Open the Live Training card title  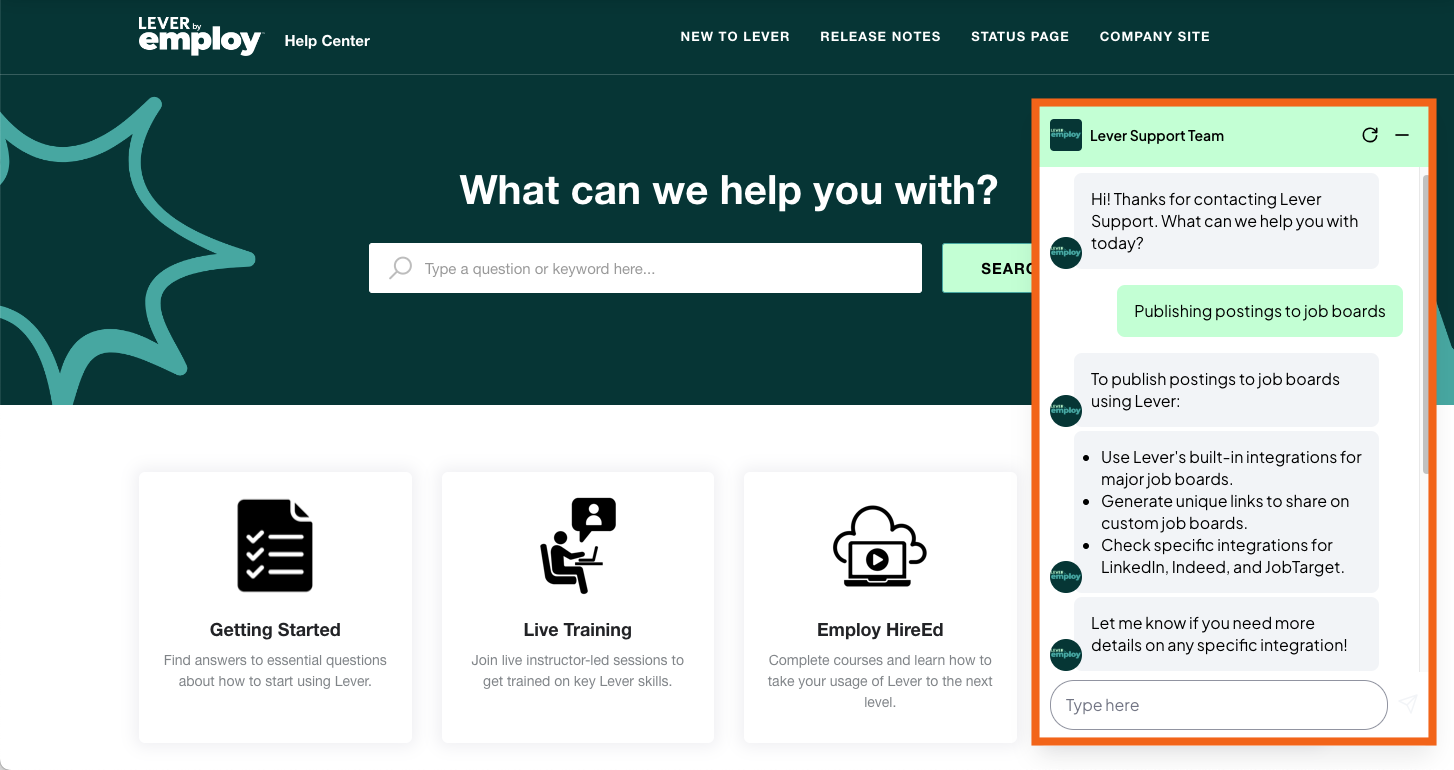click(x=578, y=630)
